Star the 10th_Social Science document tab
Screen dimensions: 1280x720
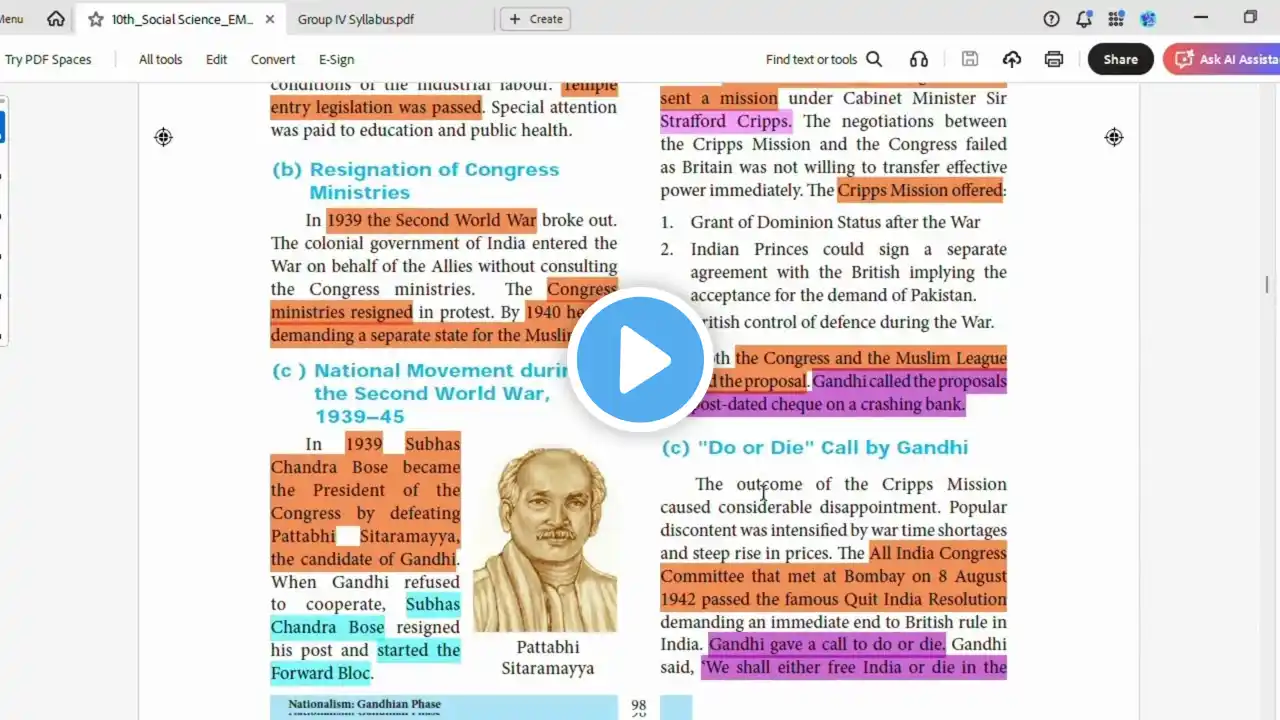click(x=95, y=19)
